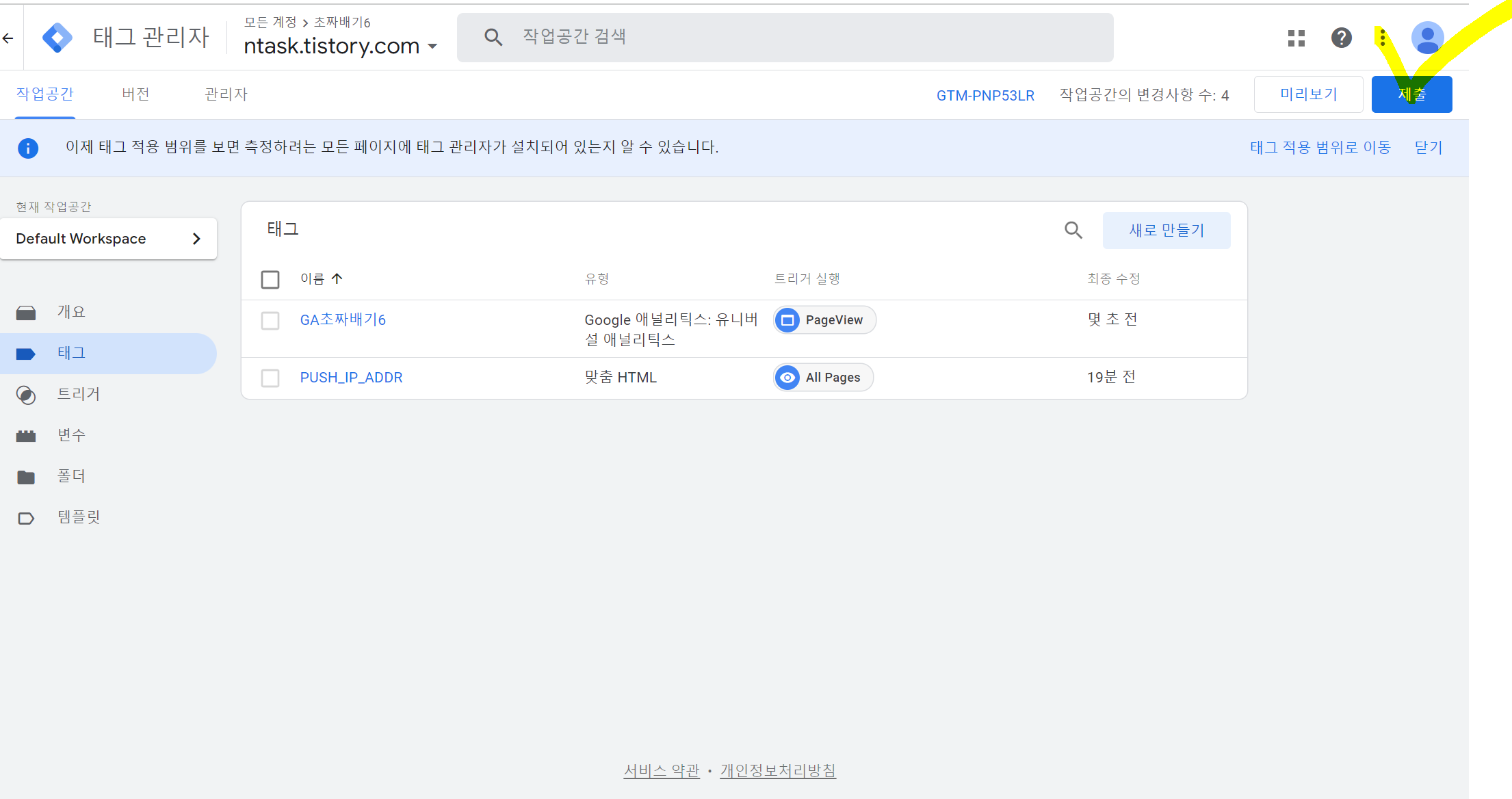Screen dimensions: 1512x799
Task: Open 변수 in the sidebar
Action: click(71, 435)
